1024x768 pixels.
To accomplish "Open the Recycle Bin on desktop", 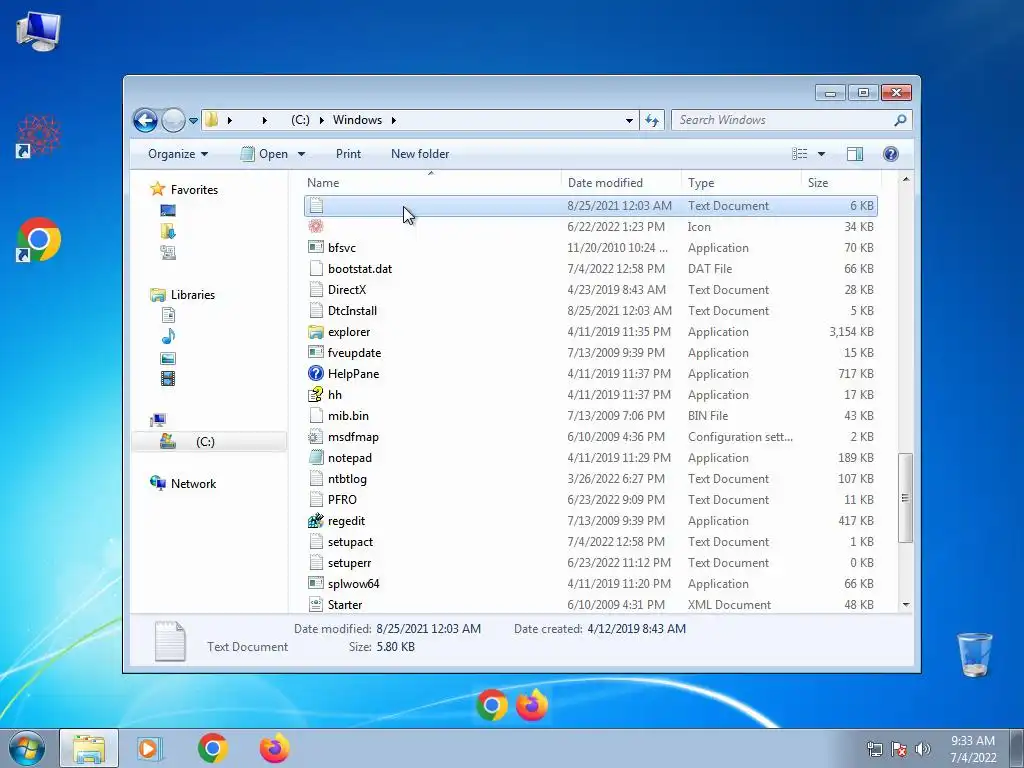I will pyautogui.click(x=974, y=654).
